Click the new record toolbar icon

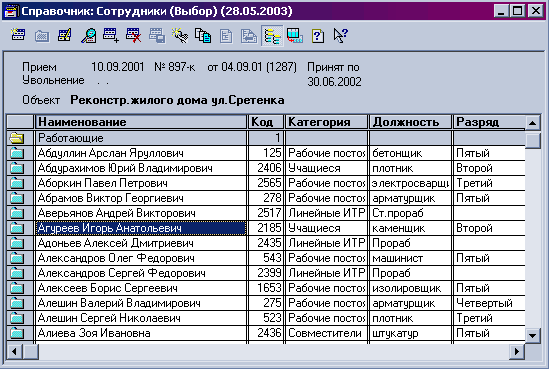(x=18, y=35)
